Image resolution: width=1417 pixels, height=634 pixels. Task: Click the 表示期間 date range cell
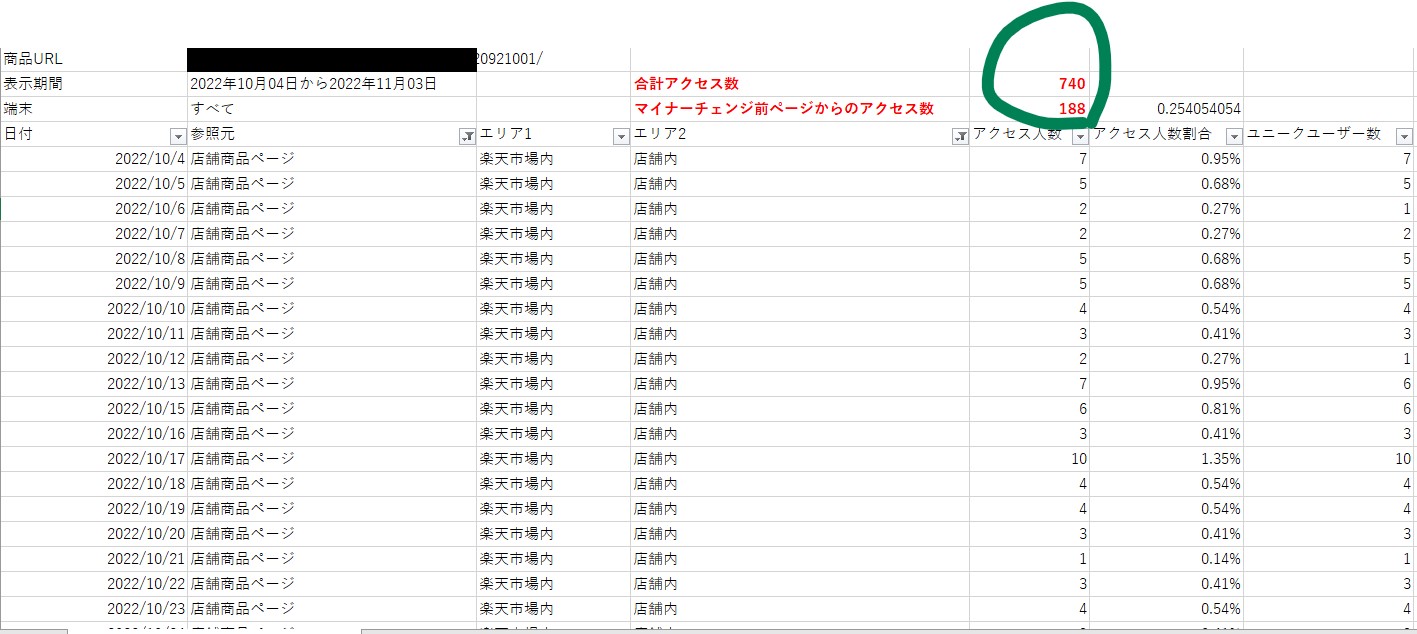pos(331,84)
